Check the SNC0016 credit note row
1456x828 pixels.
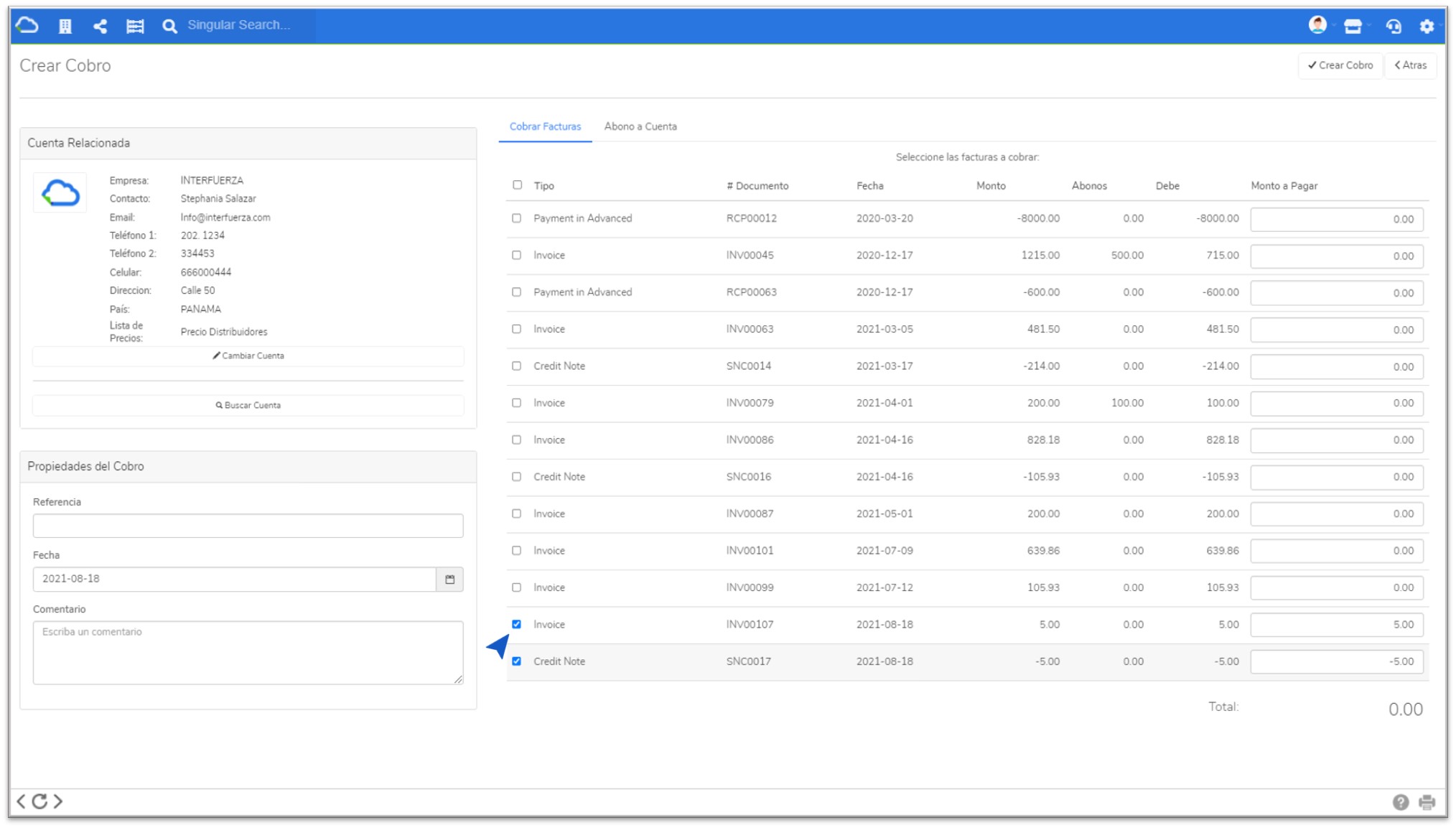(517, 477)
